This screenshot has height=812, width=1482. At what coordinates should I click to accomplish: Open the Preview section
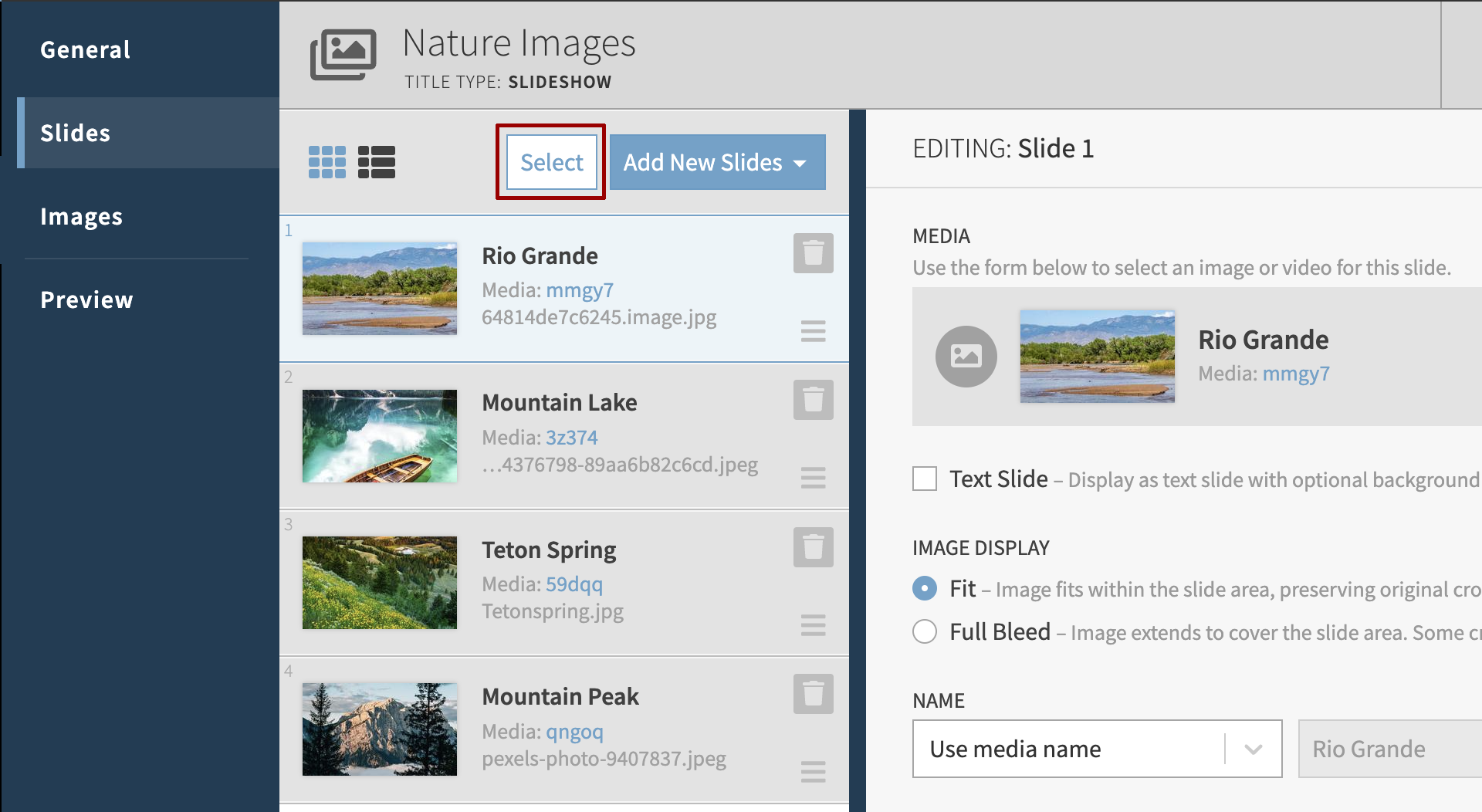86,300
